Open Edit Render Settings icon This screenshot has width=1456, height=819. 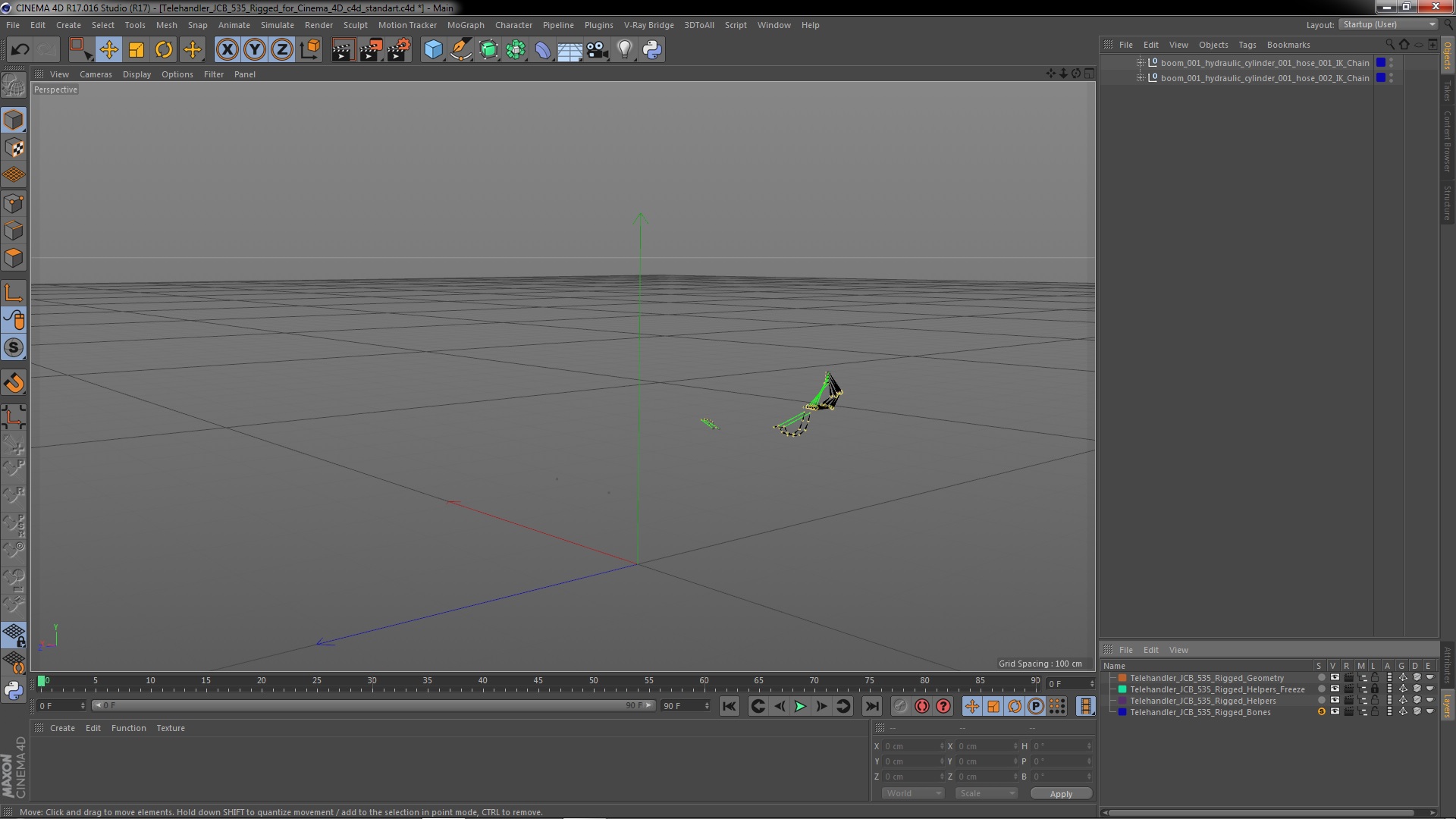point(399,50)
